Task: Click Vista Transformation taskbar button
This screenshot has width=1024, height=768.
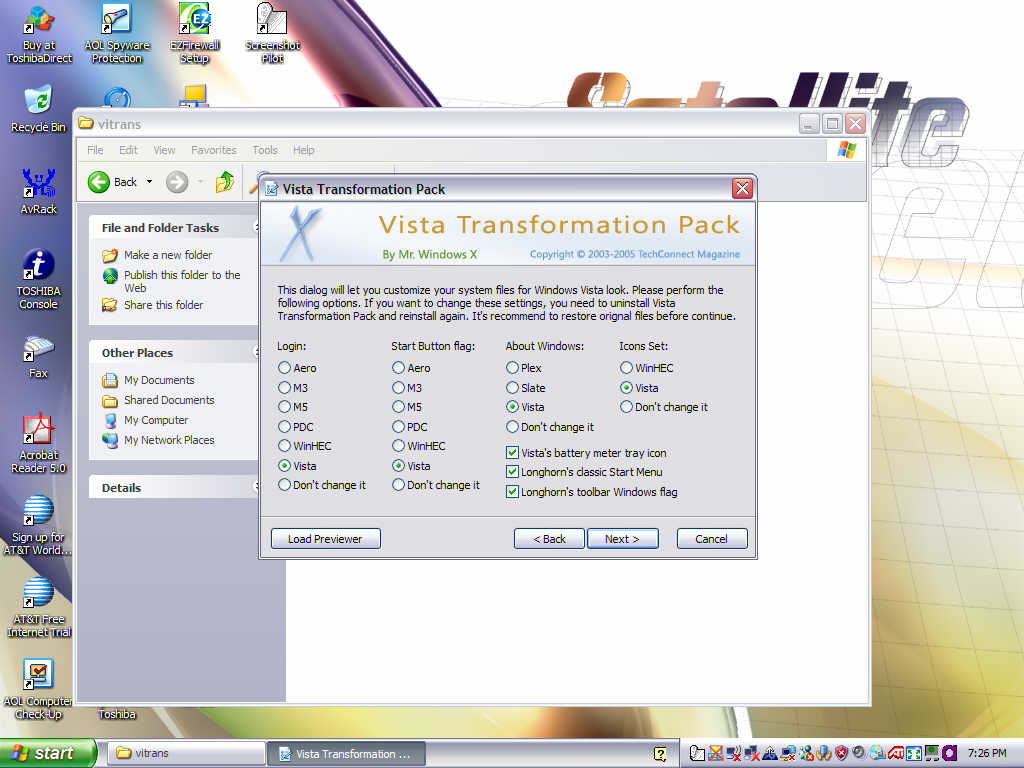Action: [346, 754]
